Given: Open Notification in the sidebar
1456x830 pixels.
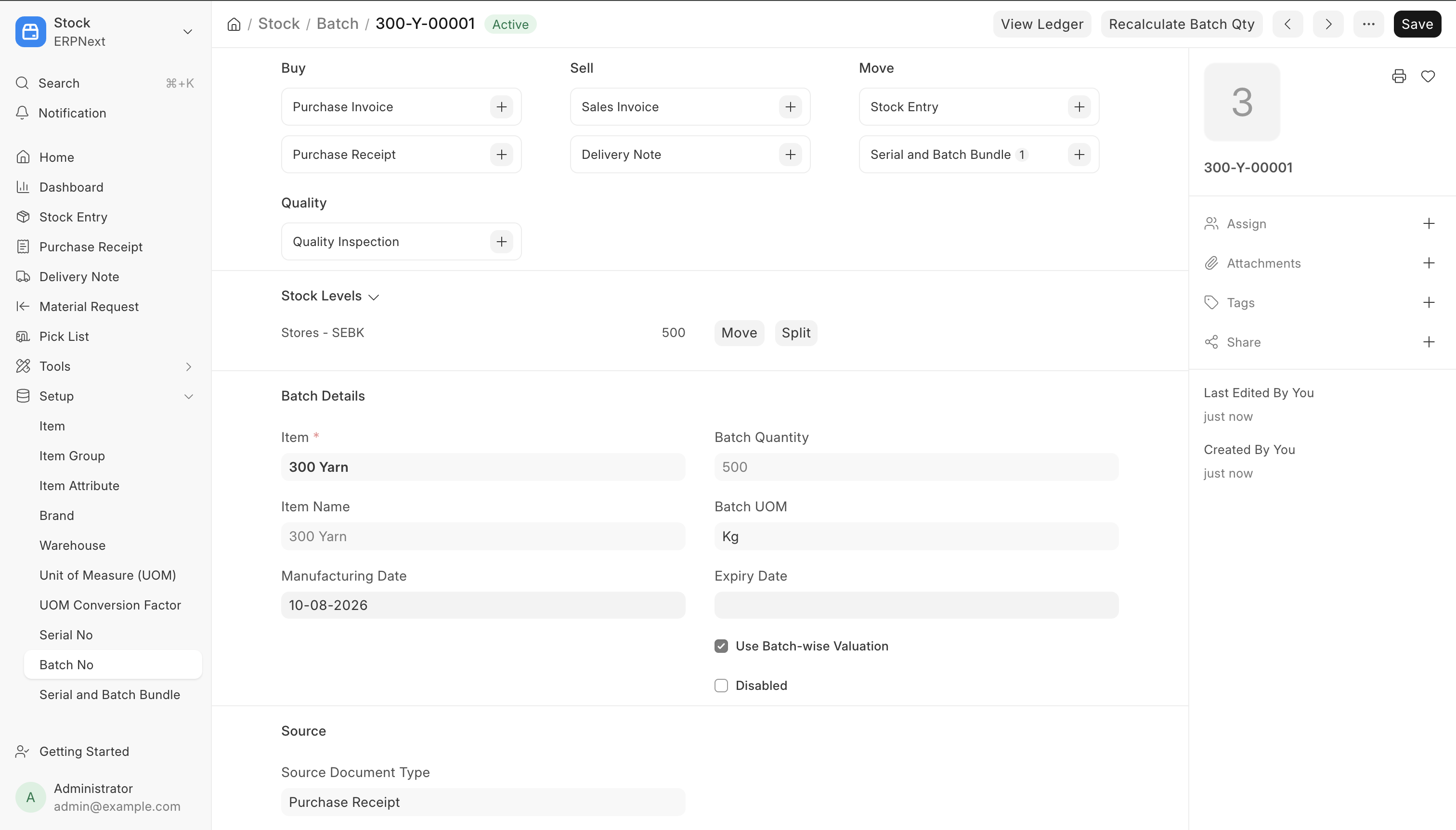Looking at the screenshot, I should (x=105, y=113).
